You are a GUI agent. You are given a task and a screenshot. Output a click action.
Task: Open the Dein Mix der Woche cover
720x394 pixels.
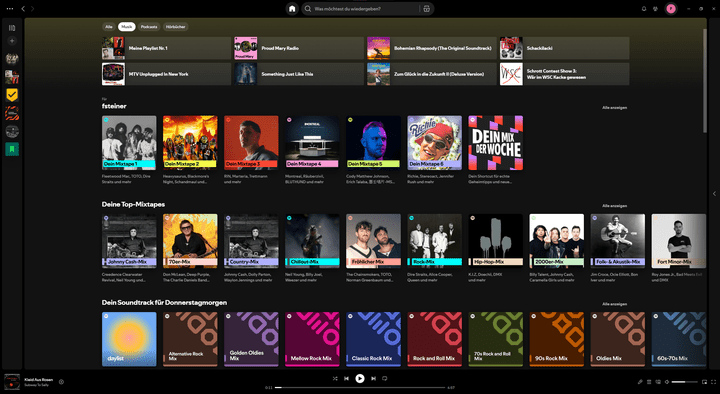coord(495,143)
